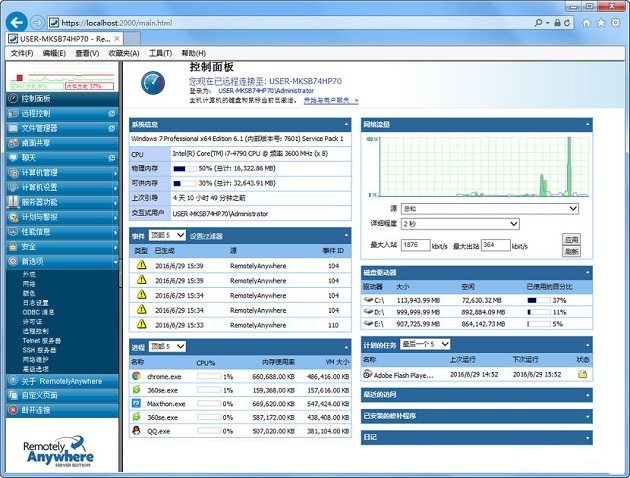
Task: Expand the 计算机管理 sidebar menu
Action: point(115,172)
